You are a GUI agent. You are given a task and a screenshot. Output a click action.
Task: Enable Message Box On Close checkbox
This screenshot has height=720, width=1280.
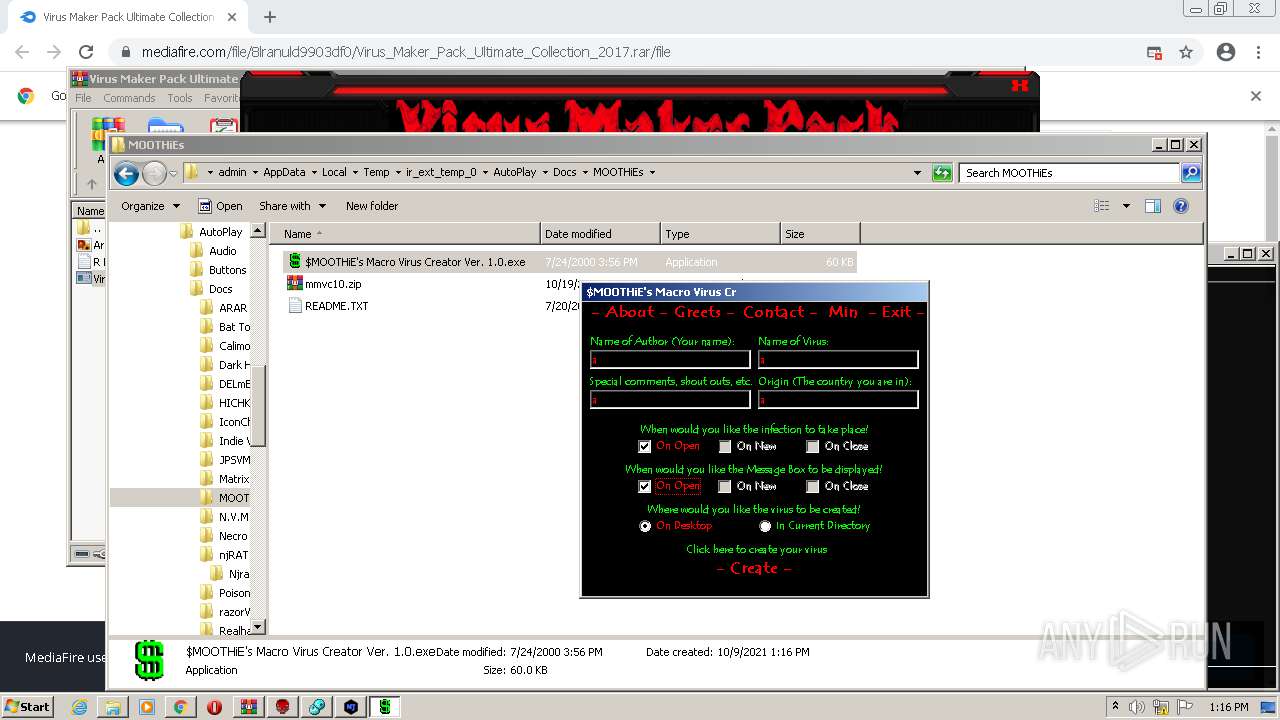pos(813,486)
